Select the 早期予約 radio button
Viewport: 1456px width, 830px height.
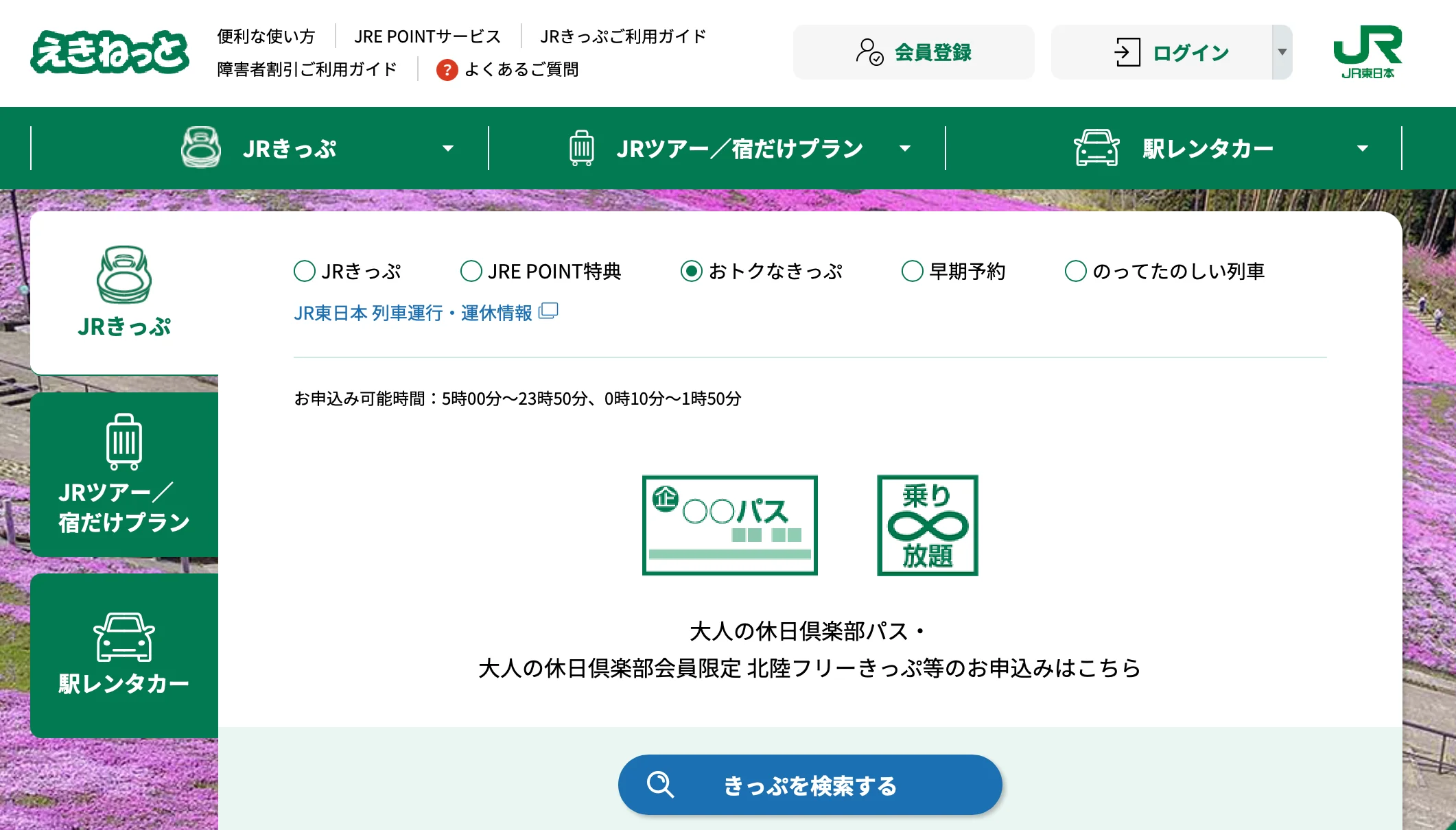click(913, 271)
